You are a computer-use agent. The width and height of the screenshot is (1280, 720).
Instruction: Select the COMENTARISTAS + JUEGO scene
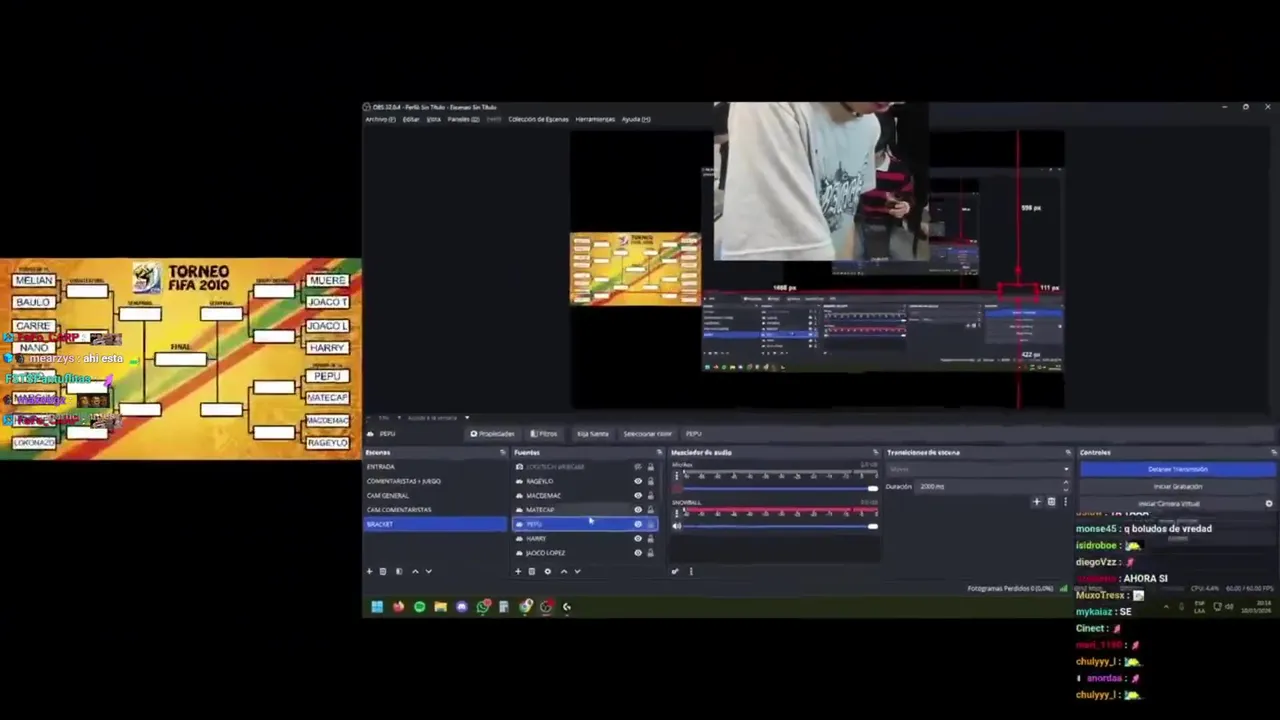pyautogui.click(x=435, y=481)
